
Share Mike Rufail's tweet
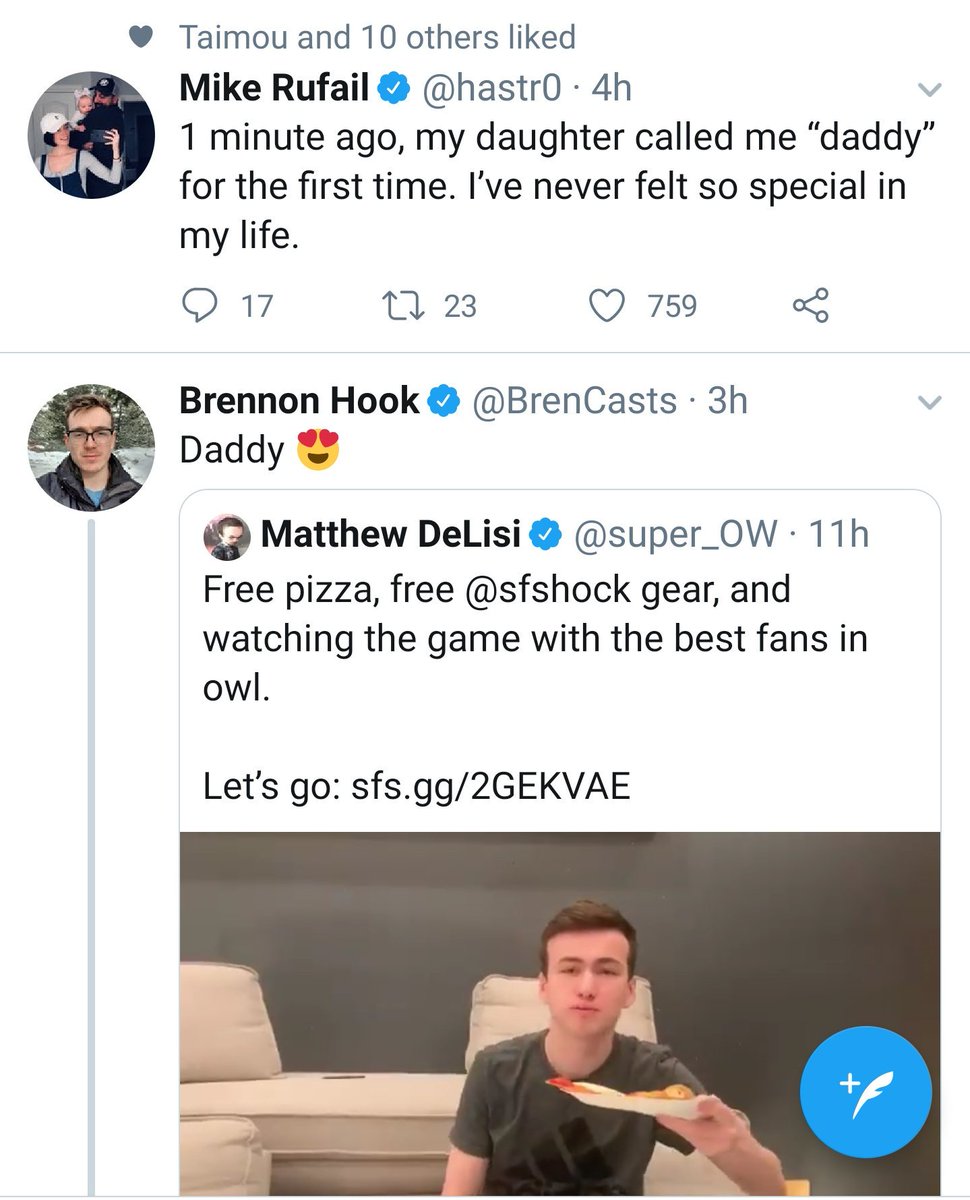coord(810,304)
